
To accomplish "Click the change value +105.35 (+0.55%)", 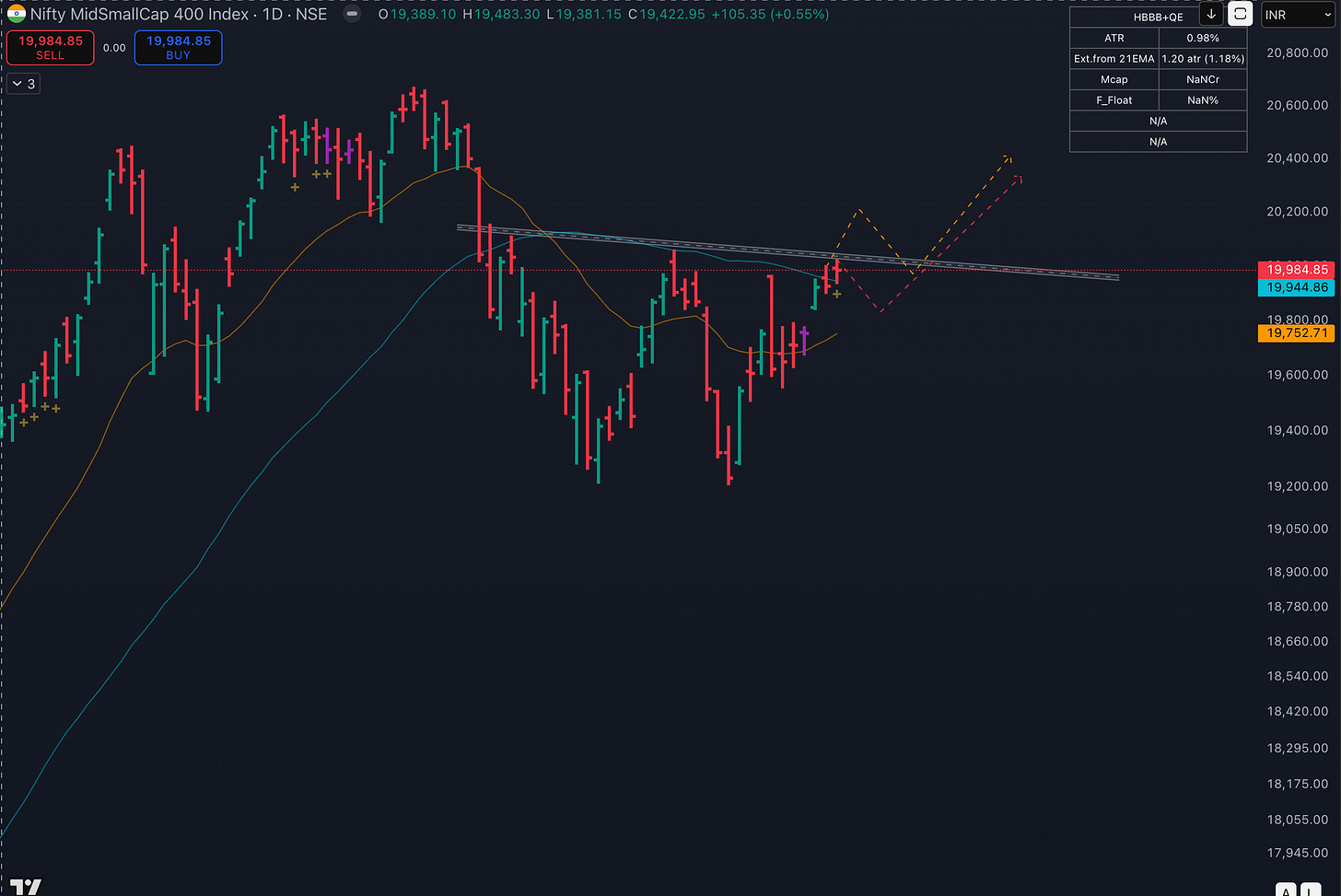I will (770, 15).
